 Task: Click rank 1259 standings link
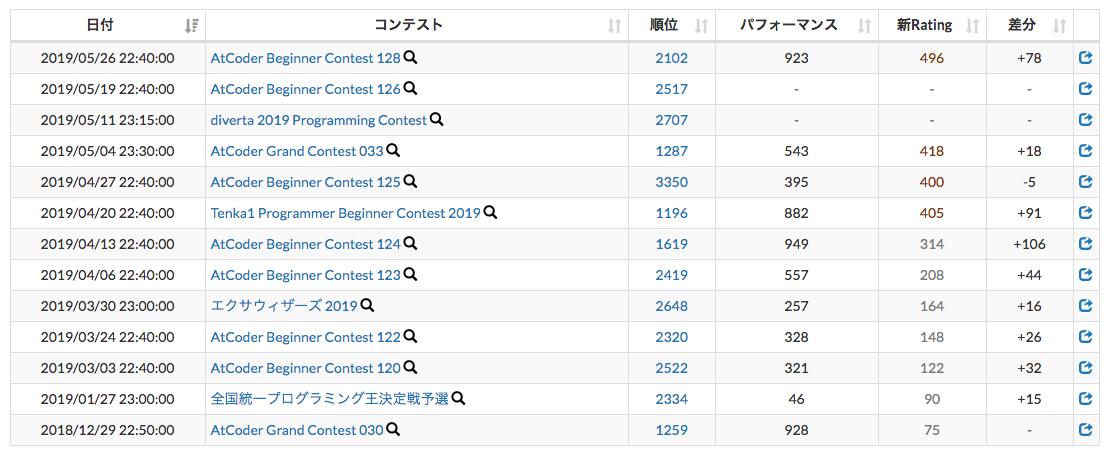coord(671,430)
